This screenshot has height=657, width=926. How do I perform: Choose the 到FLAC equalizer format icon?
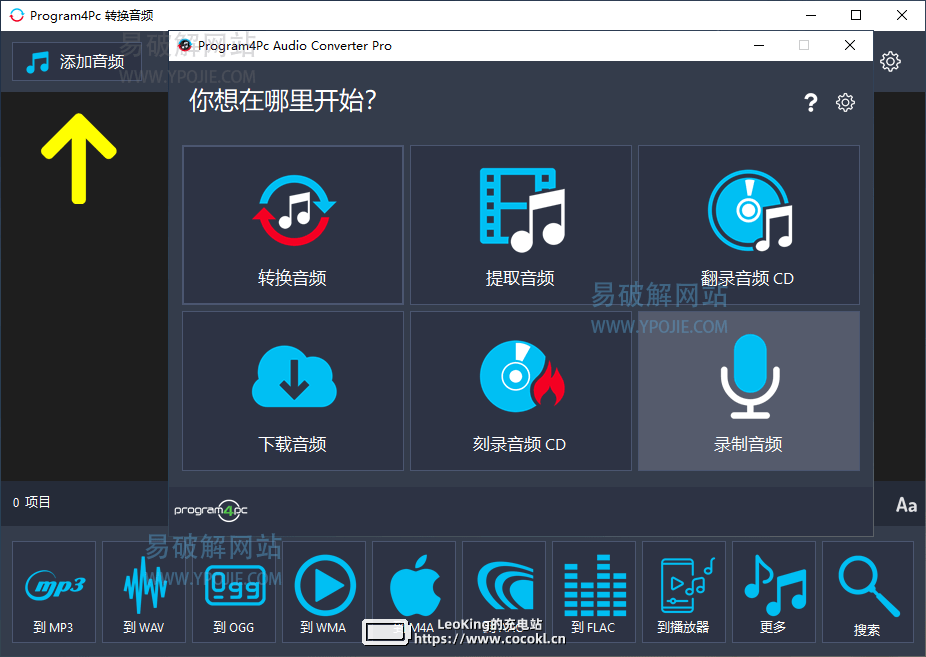(594, 592)
